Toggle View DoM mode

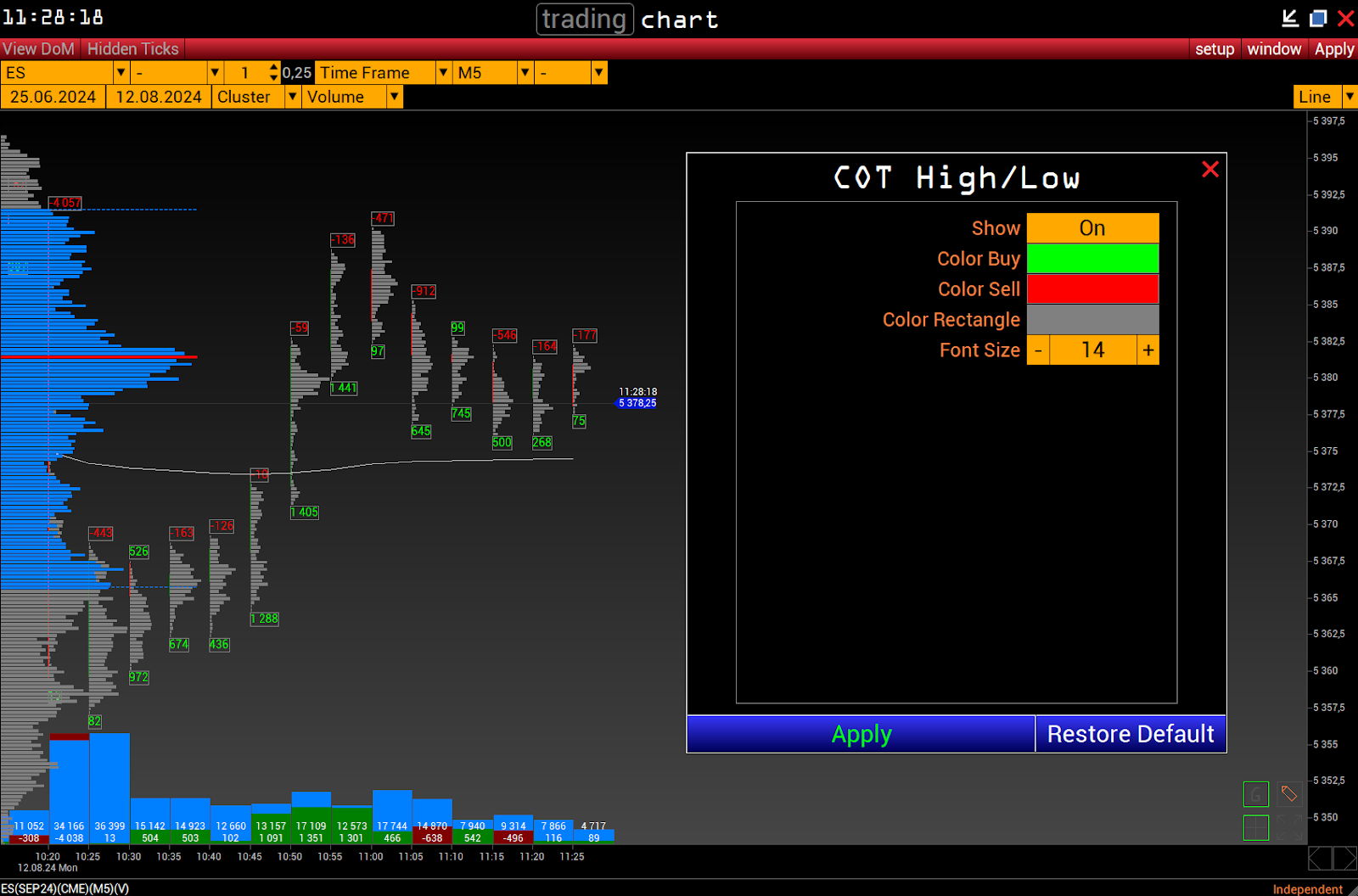(39, 49)
